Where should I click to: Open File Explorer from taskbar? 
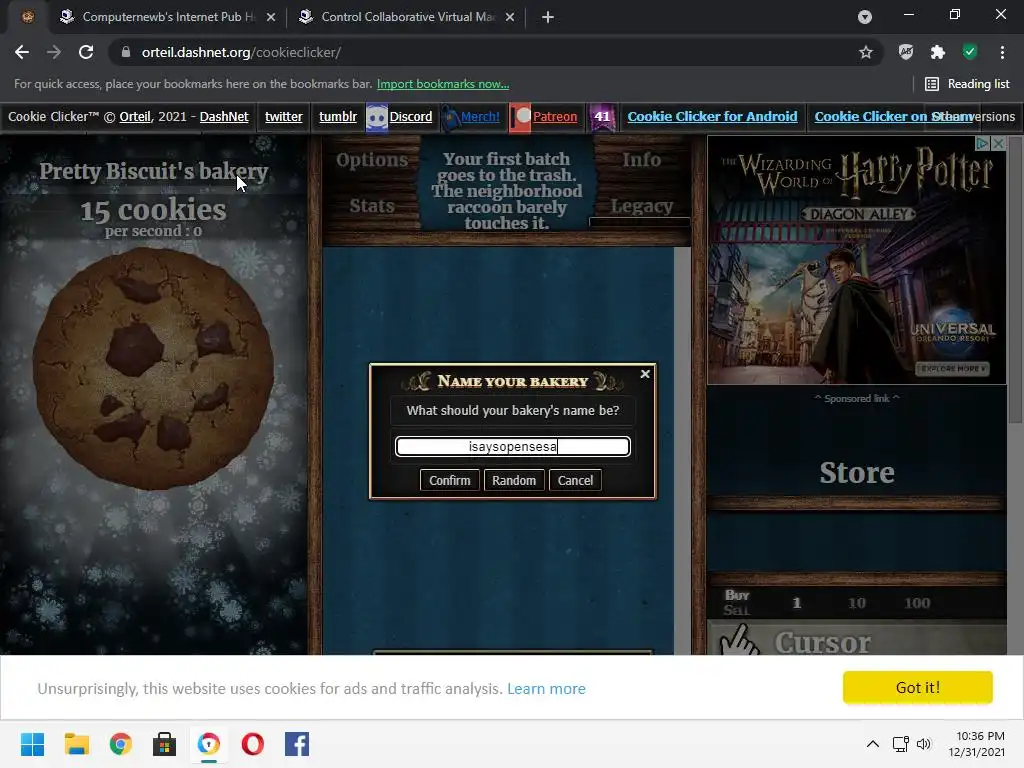76,744
